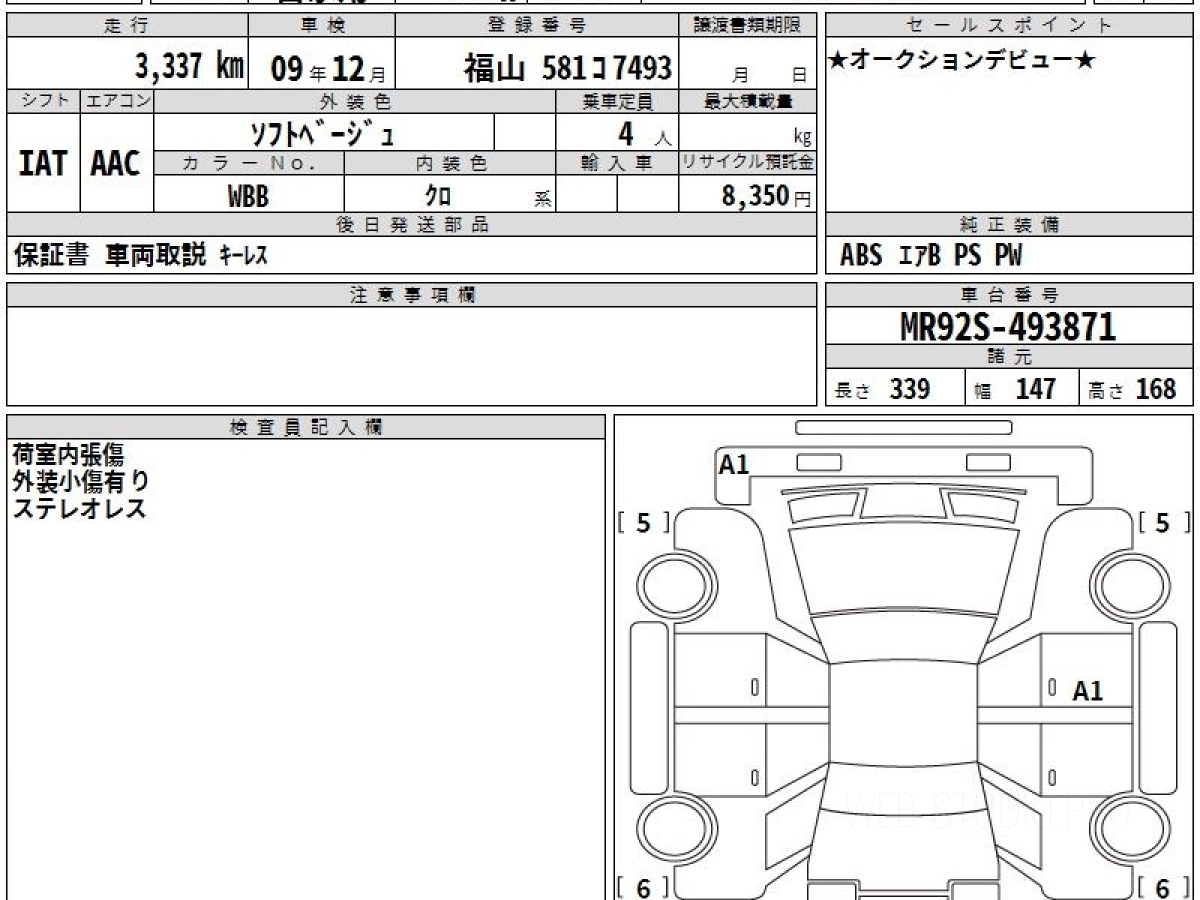This screenshot has width=1200, height=900.
Task: Click the IAT shift type cell
Action: point(43,164)
